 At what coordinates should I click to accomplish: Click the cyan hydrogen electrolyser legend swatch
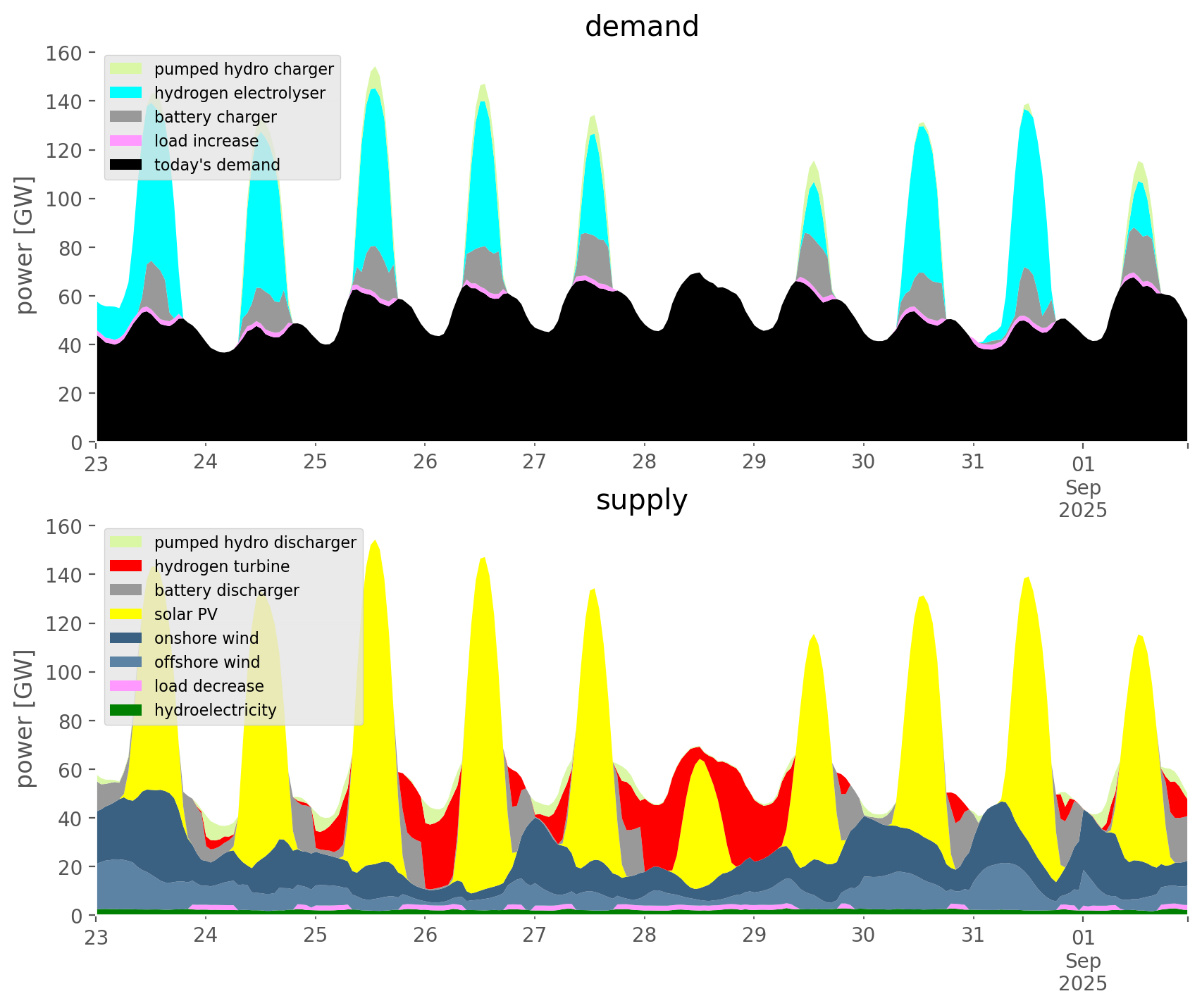pos(127,93)
